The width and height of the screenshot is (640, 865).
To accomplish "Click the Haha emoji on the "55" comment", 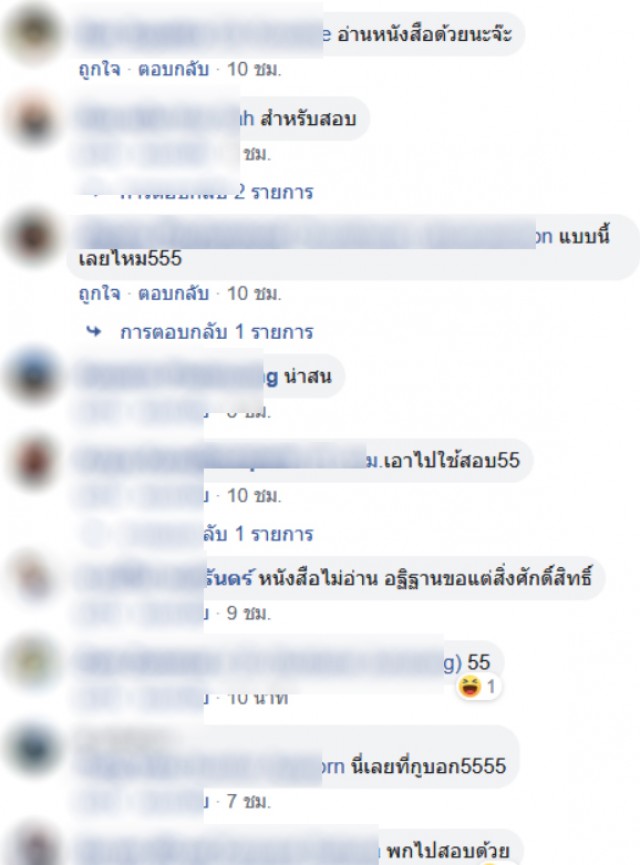I will (x=470, y=687).
